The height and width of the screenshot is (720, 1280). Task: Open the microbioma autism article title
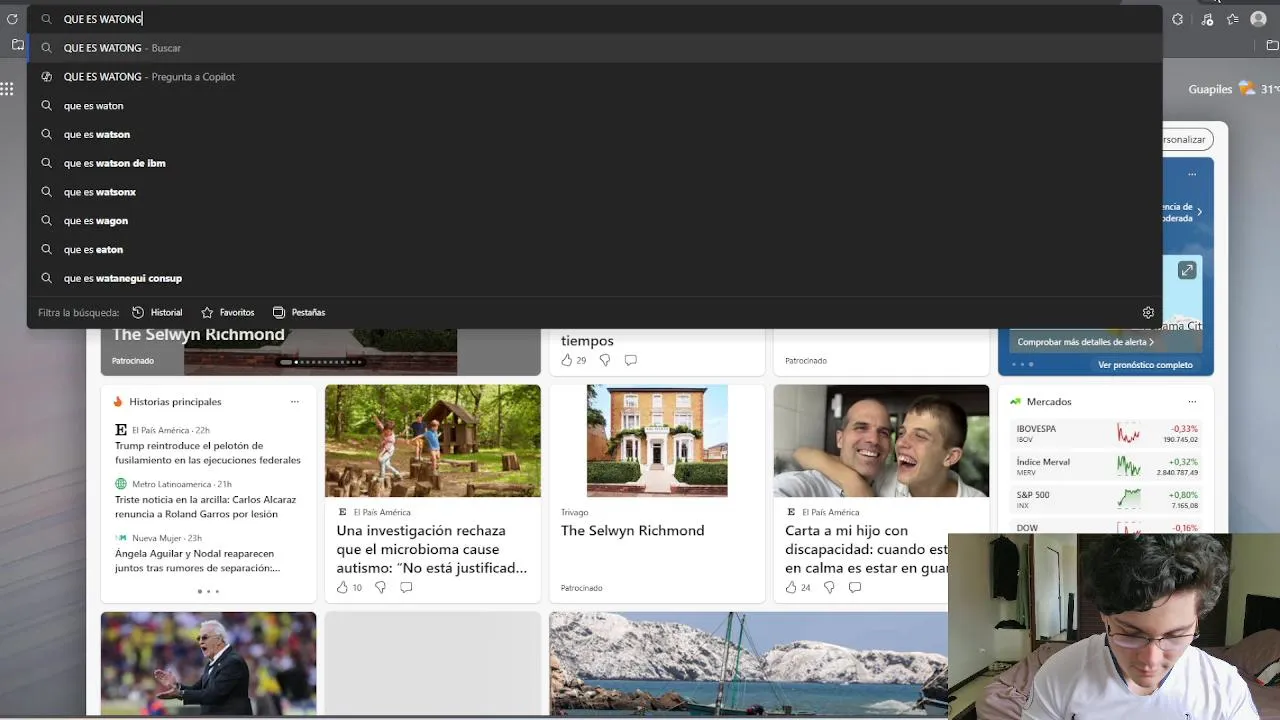coord(432,549)
